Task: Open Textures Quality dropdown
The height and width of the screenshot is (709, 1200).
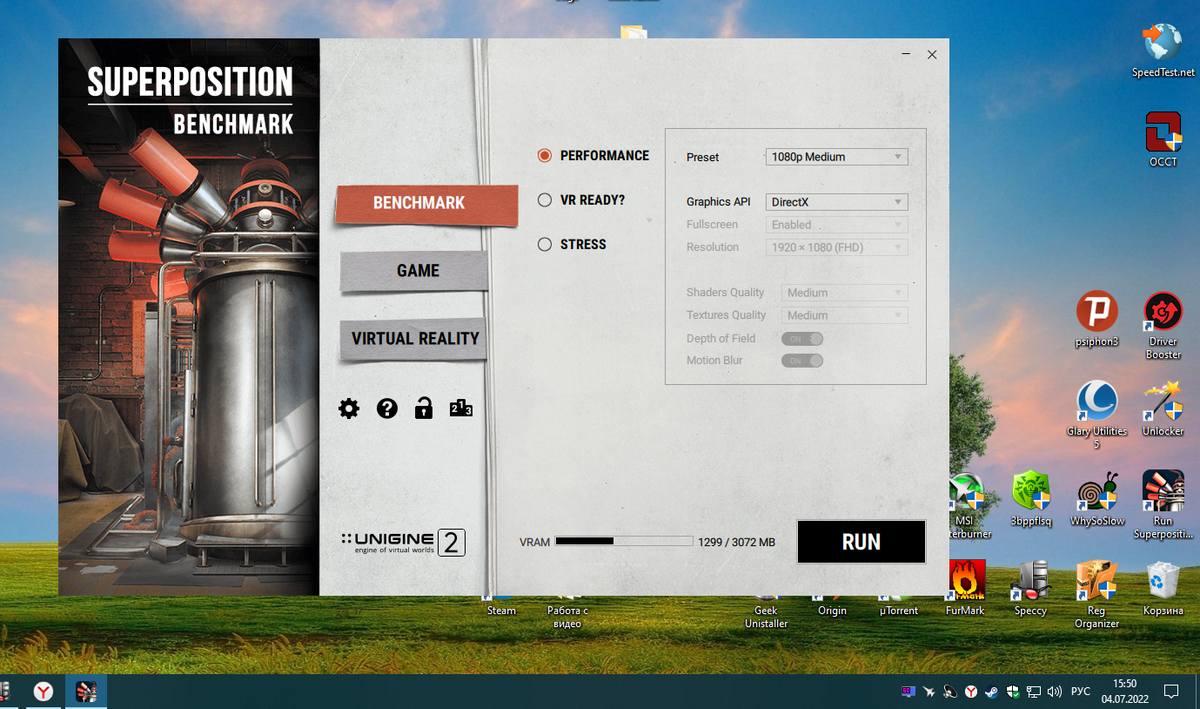Action: pyautogui.click(x=844, y=315)
